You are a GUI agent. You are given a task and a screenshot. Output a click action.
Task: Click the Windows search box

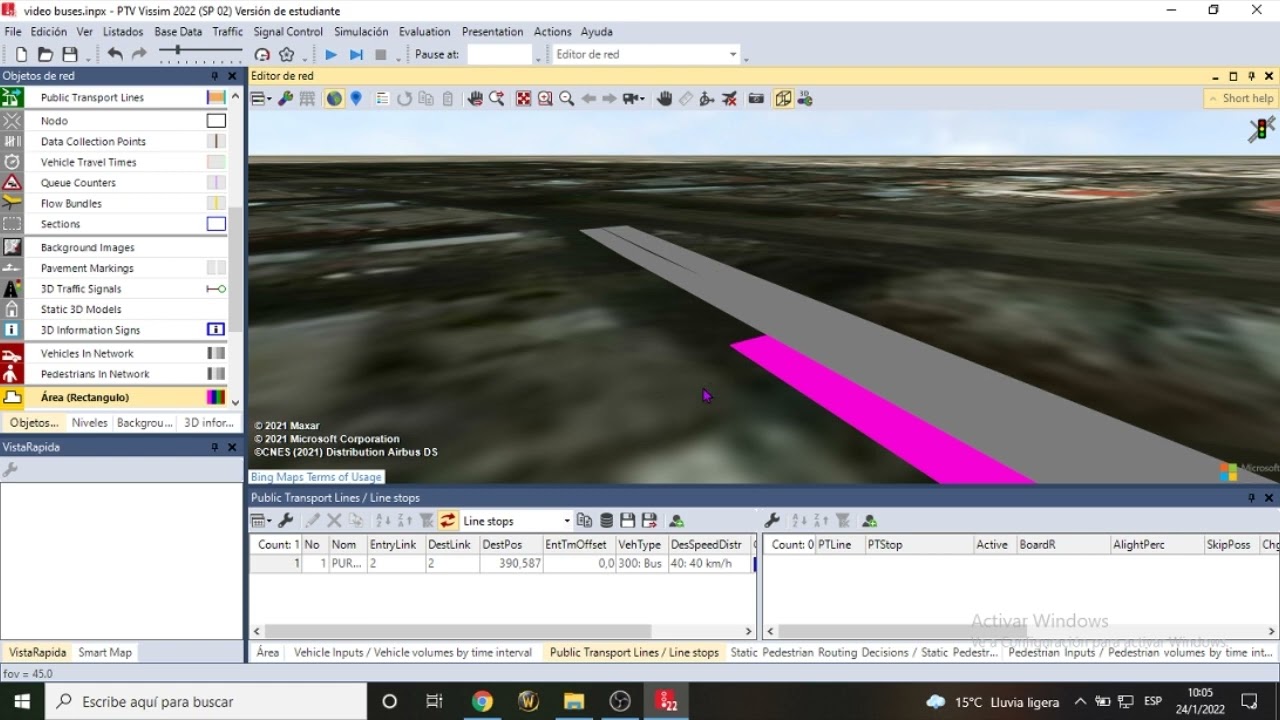(206, 702)
